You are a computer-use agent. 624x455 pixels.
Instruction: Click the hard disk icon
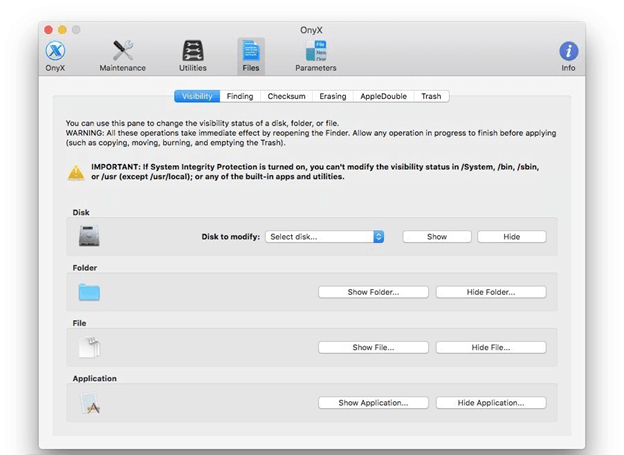point(89,237)
